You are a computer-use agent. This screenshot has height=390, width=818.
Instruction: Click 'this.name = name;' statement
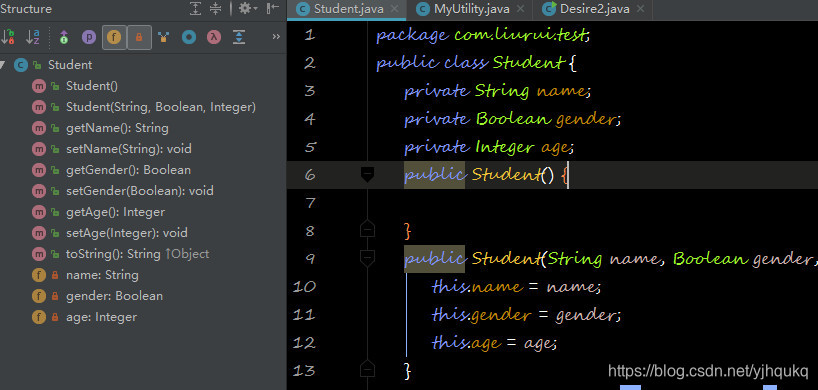point(516,287)
